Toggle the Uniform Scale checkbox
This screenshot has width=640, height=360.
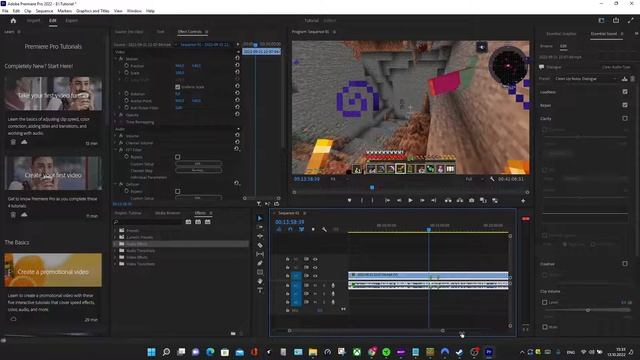pyautogui.click(x=178, y=87)
